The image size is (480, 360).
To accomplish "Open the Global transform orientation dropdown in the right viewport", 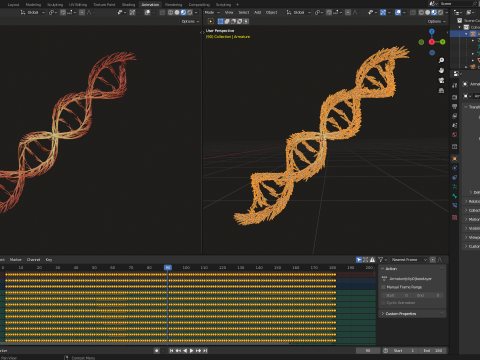I will pyautogui.click(x=299, y=12).
